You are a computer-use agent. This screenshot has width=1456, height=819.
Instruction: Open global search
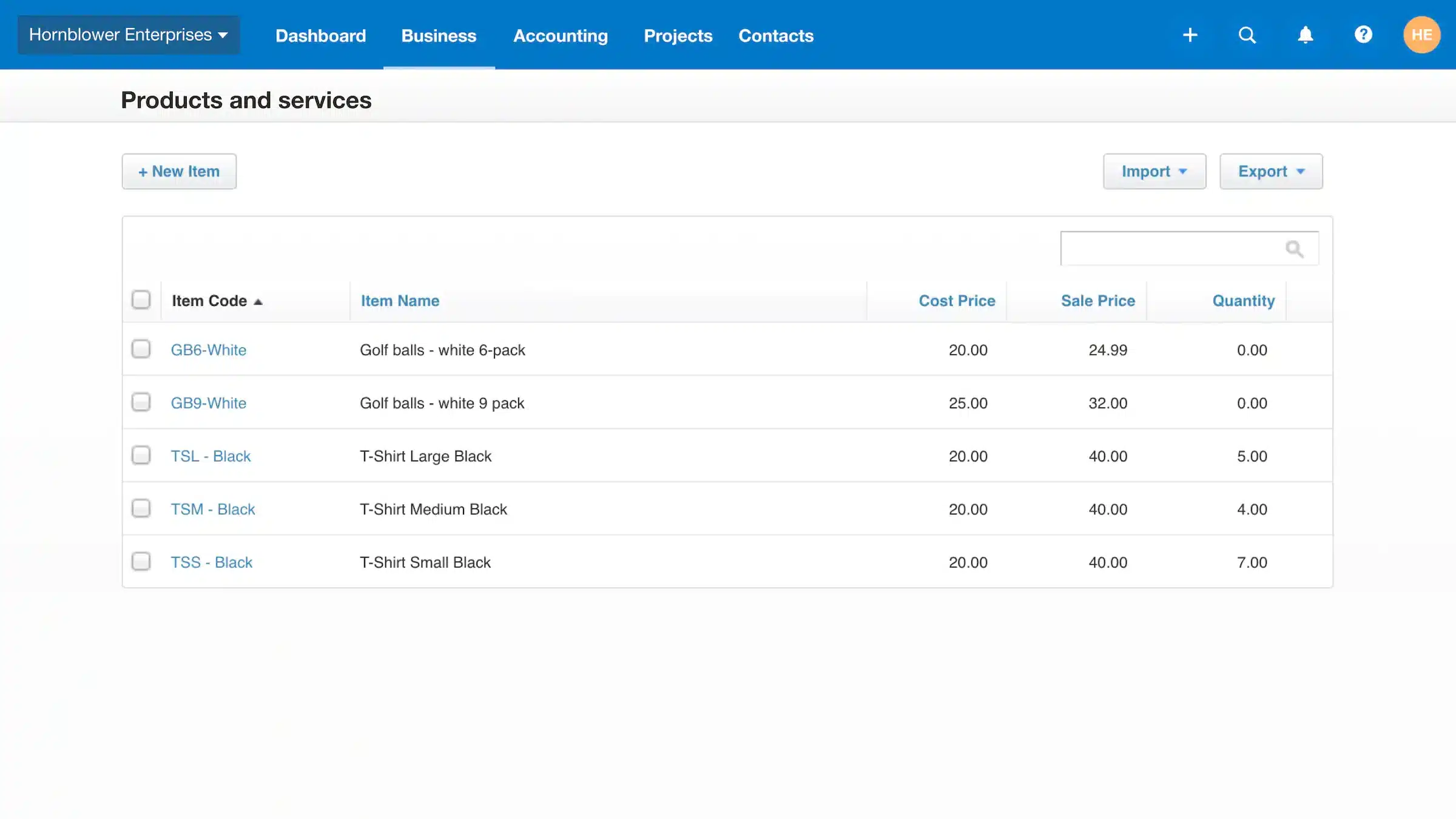tap(1247, 35)
